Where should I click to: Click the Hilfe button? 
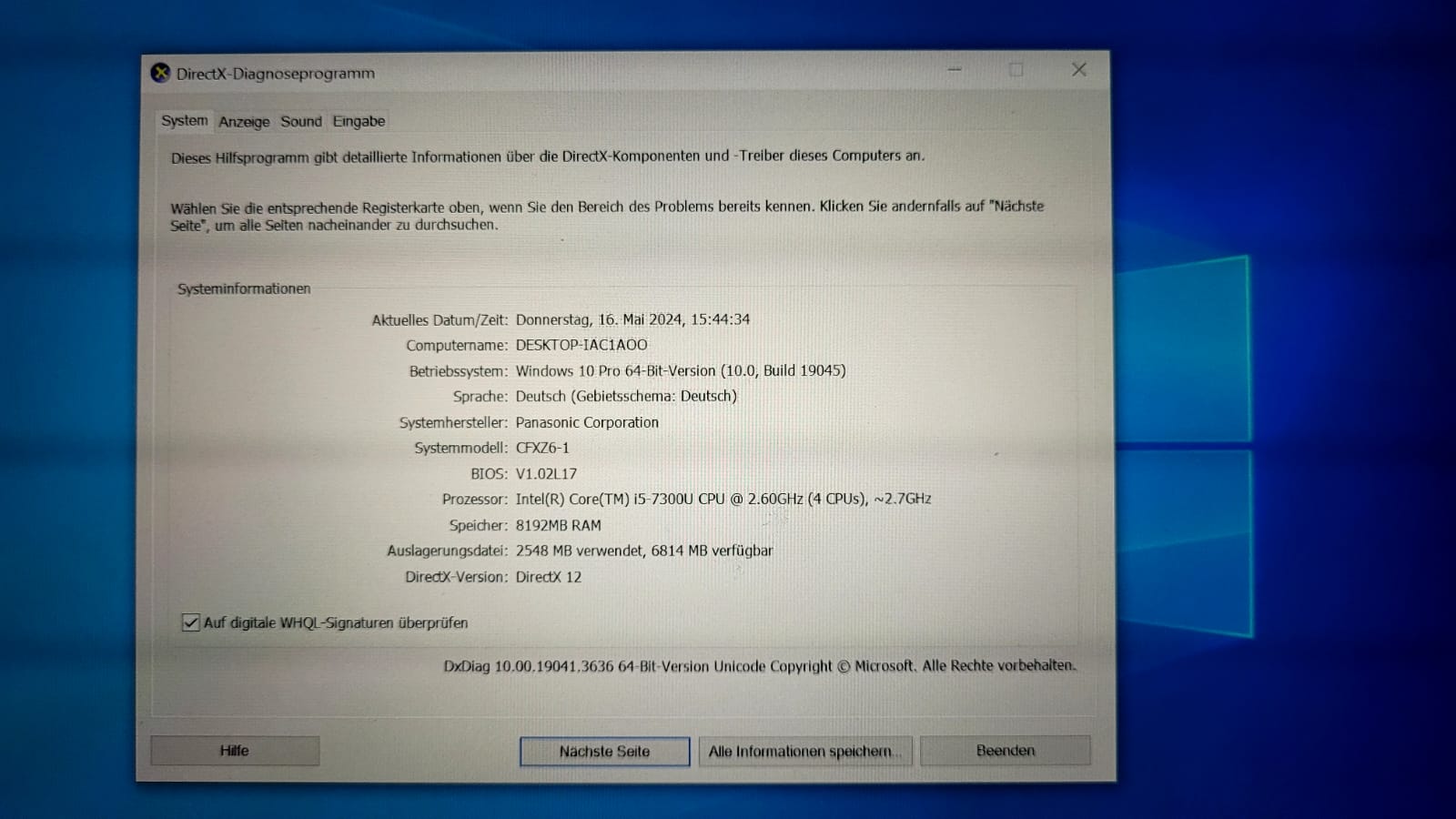pyautogui.click(x=235, y=751)
